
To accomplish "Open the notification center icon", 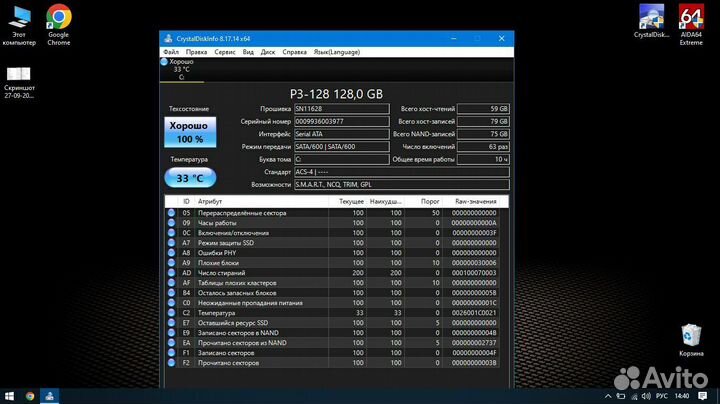I will 703,396.
